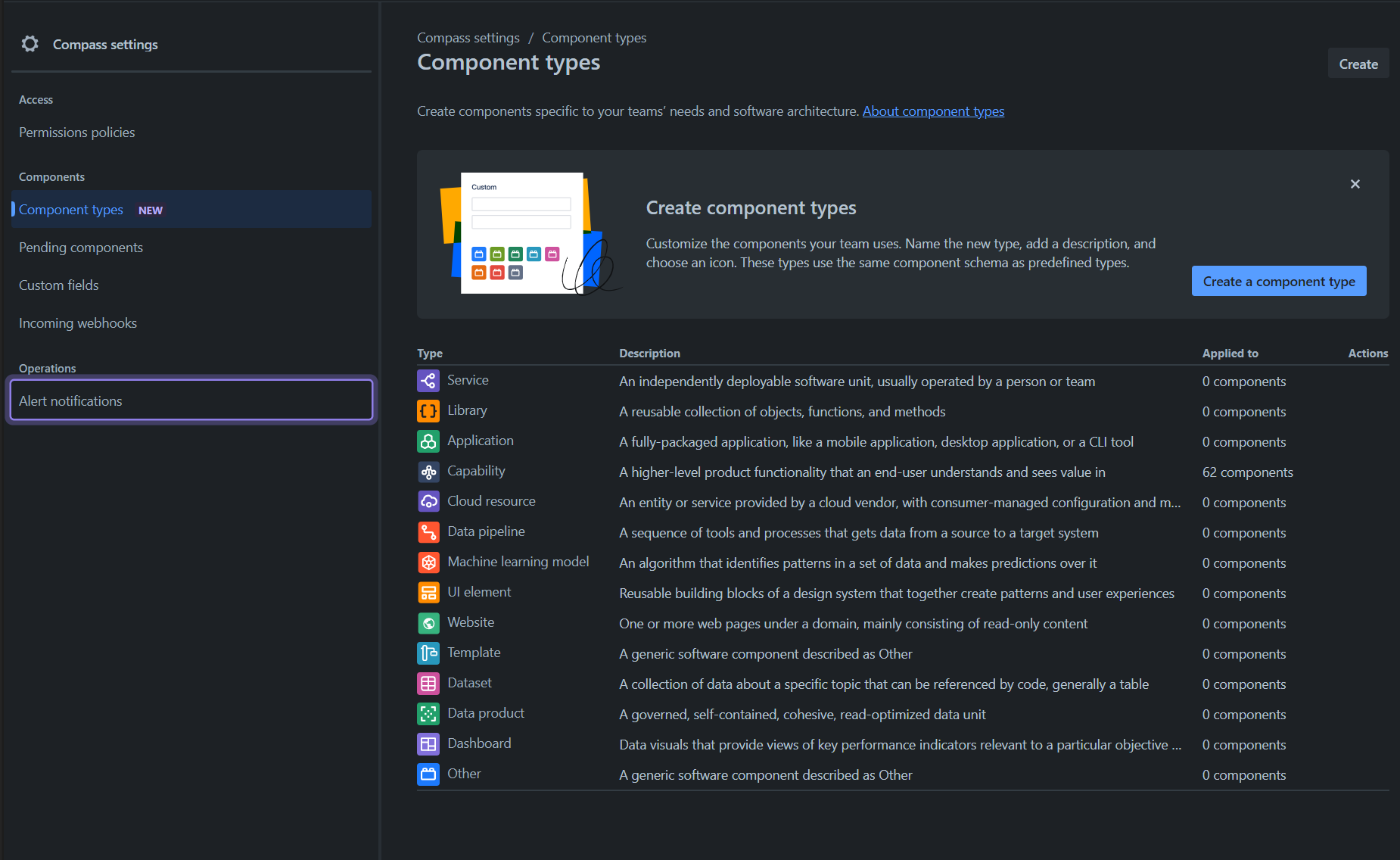Click the UI element icon

428,592
